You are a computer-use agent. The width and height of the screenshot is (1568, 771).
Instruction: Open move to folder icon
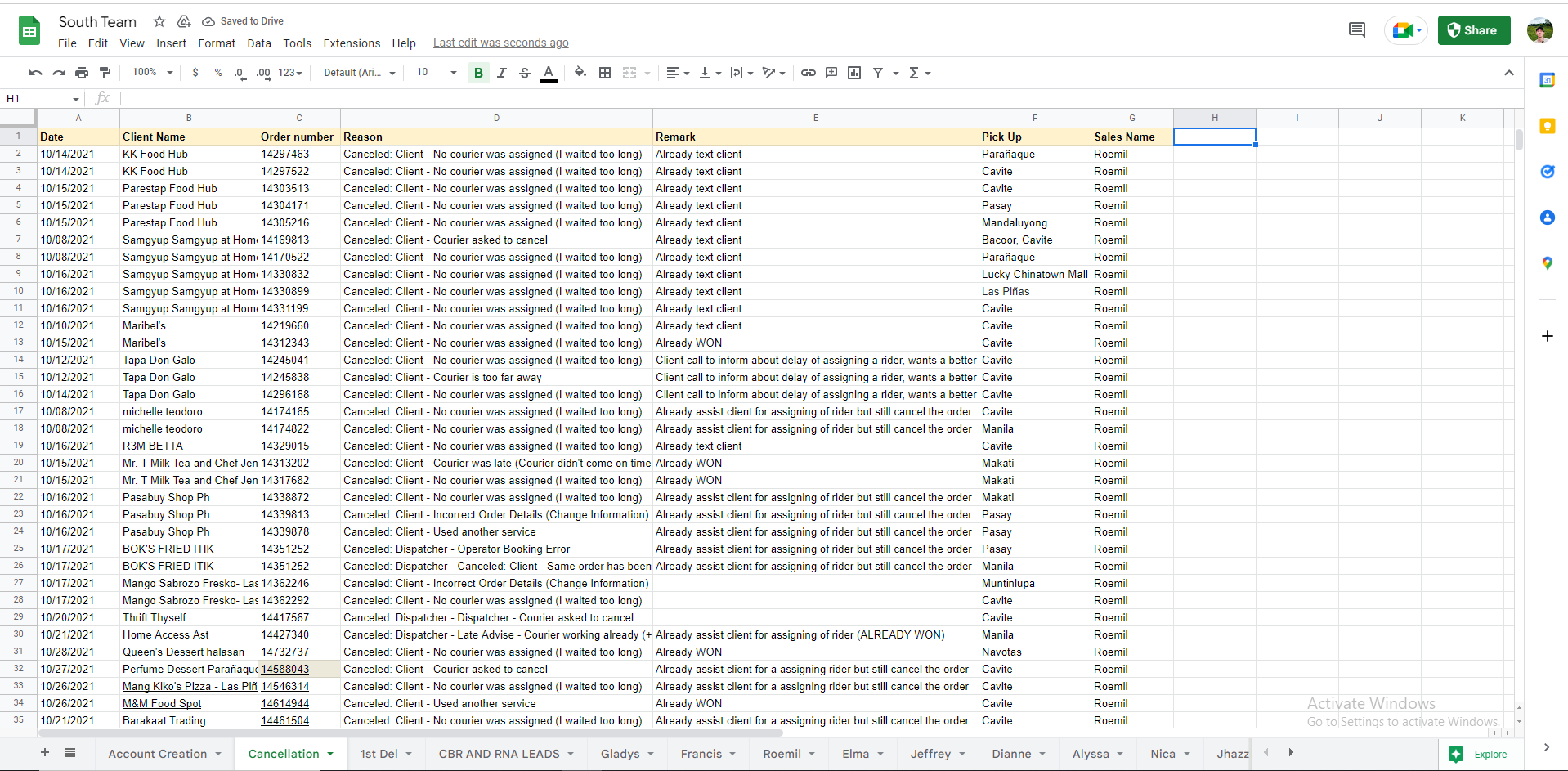tap(184, 21)
